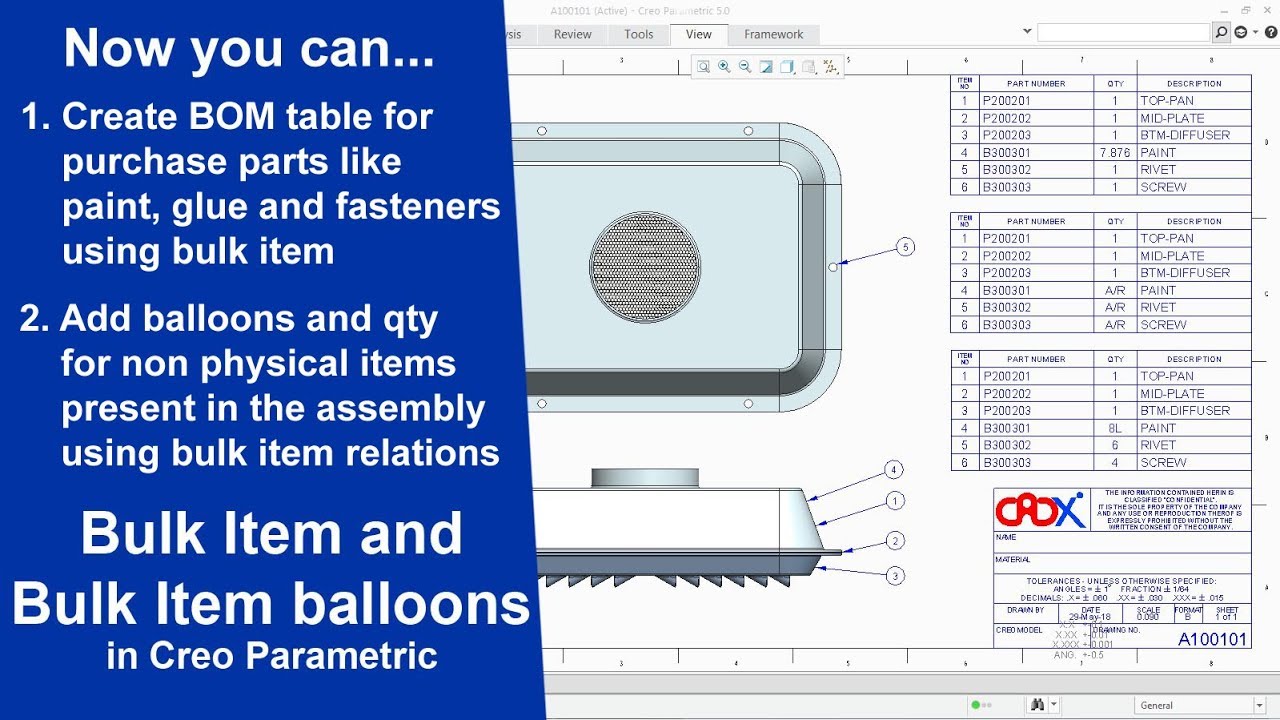Image resolution: width=1280 pixels, height=720 pixels.
Task: Click QTY header in second BOM table
Action: coord(1115,222)
